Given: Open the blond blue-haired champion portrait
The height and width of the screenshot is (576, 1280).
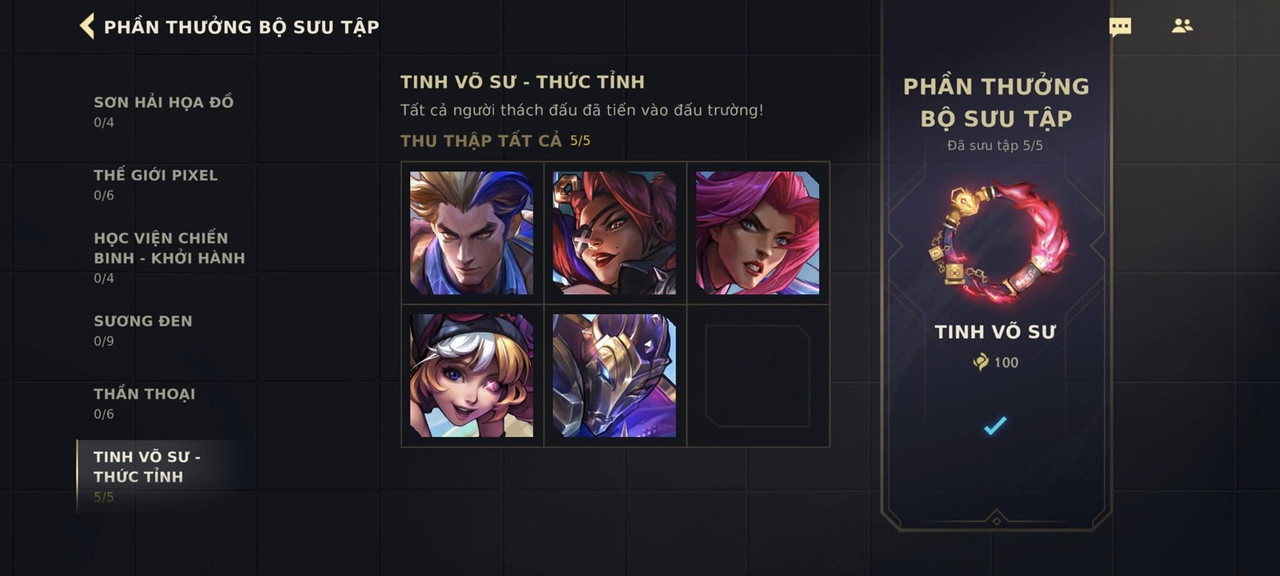Looking at the screenshot, I should [472, 233].
